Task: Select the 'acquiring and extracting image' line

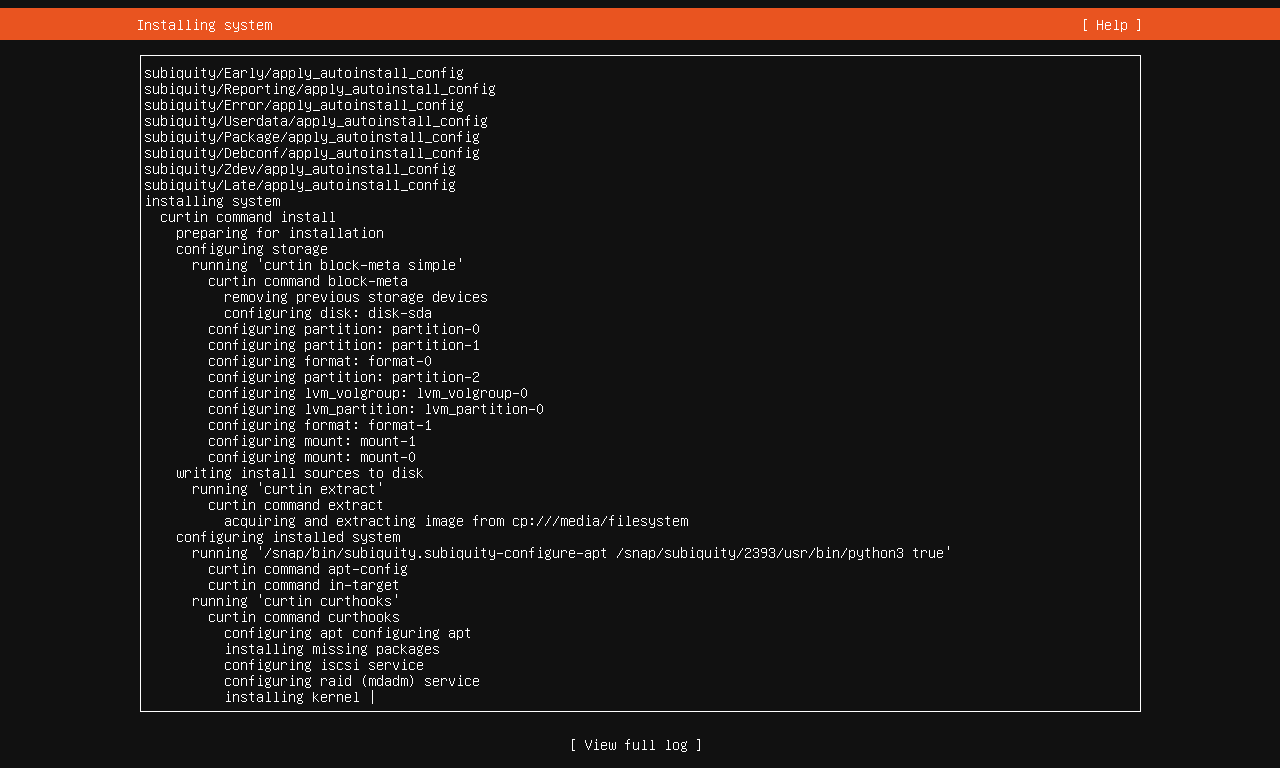Action: pos(455,521)
